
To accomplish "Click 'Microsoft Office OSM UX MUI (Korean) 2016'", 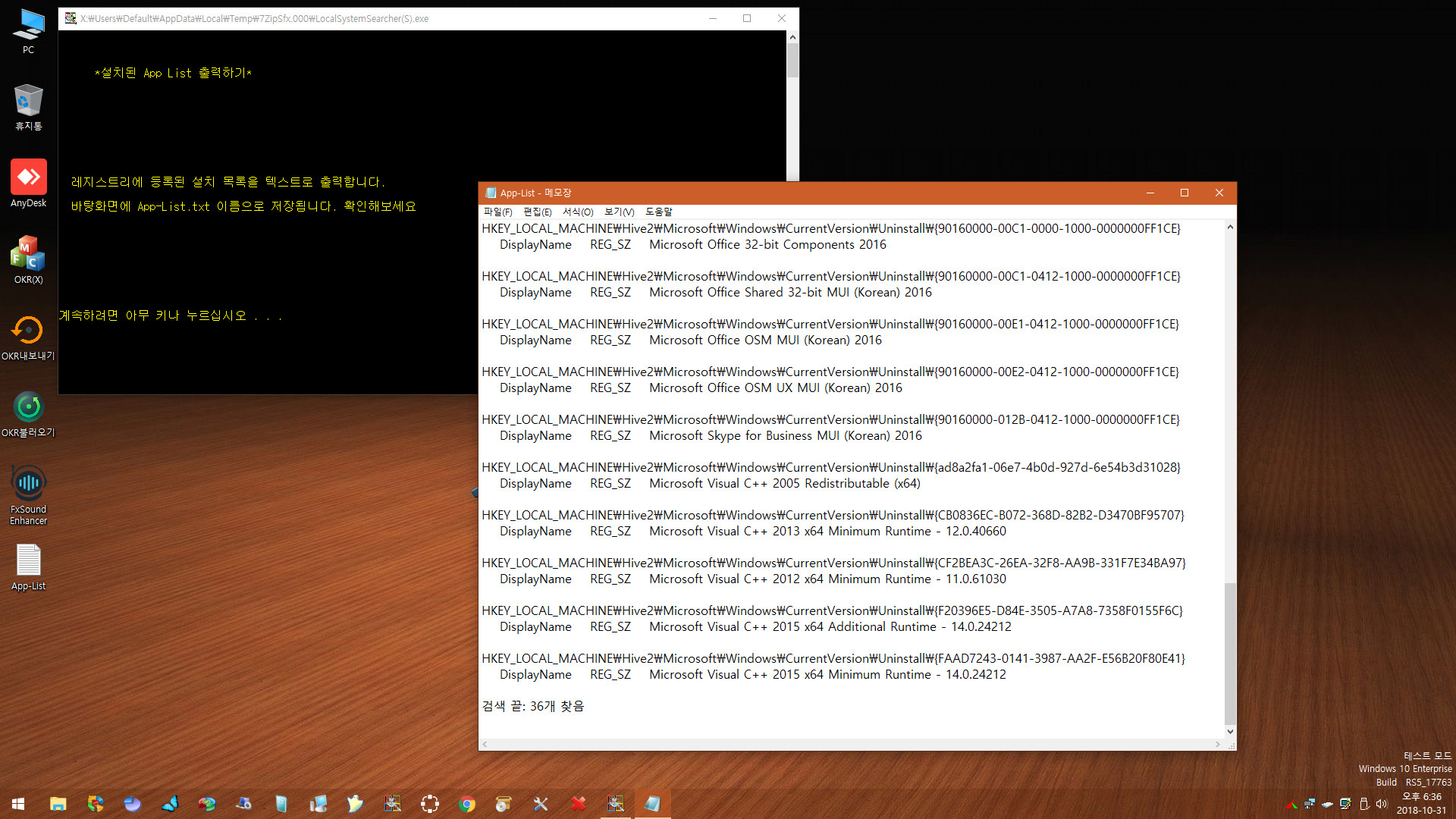I will [x=776, y=388].
